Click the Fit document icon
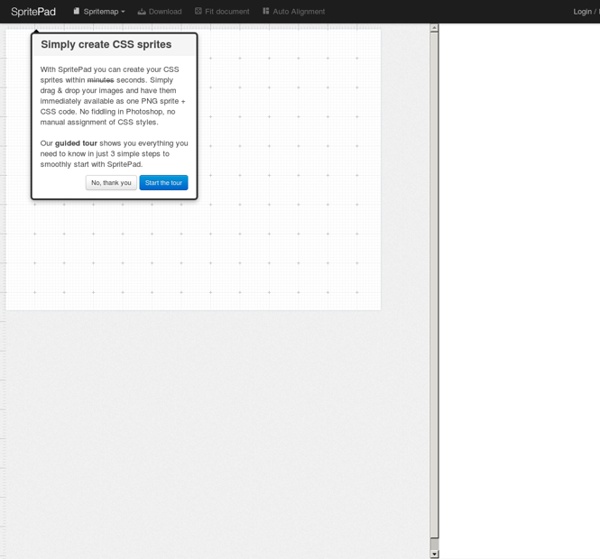The width and height of the screenshot is (600, 559). point(198,11)
